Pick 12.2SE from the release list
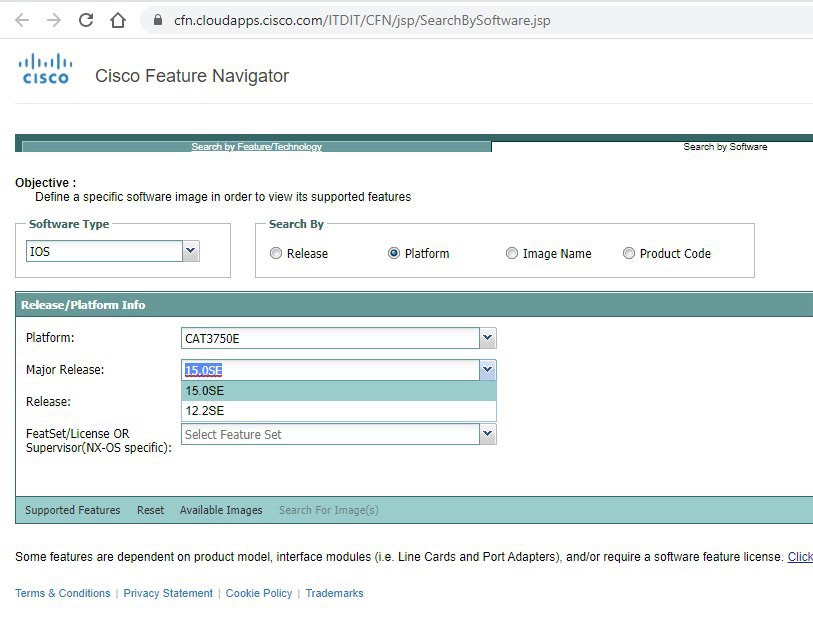The width and height of the screenshot is (813, 628). click(339, 411)
